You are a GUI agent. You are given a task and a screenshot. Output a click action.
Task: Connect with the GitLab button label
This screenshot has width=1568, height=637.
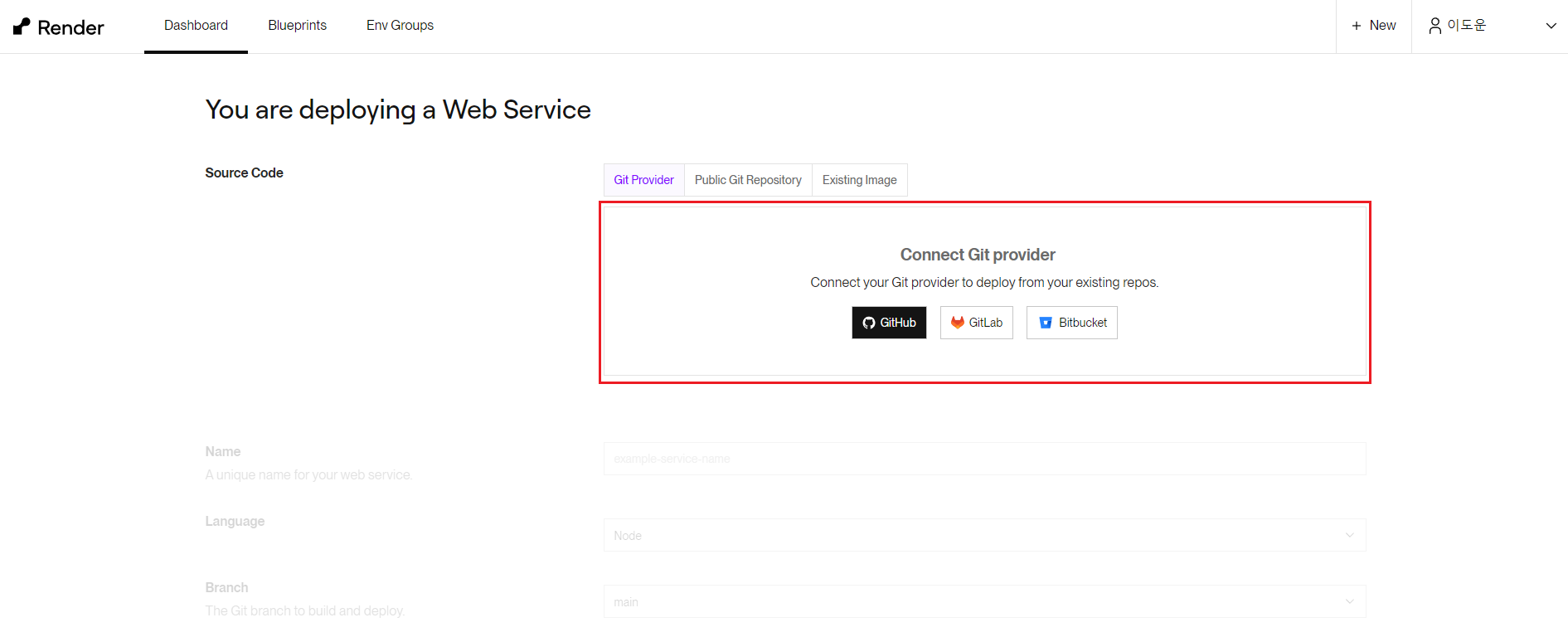tap(986, 323)
